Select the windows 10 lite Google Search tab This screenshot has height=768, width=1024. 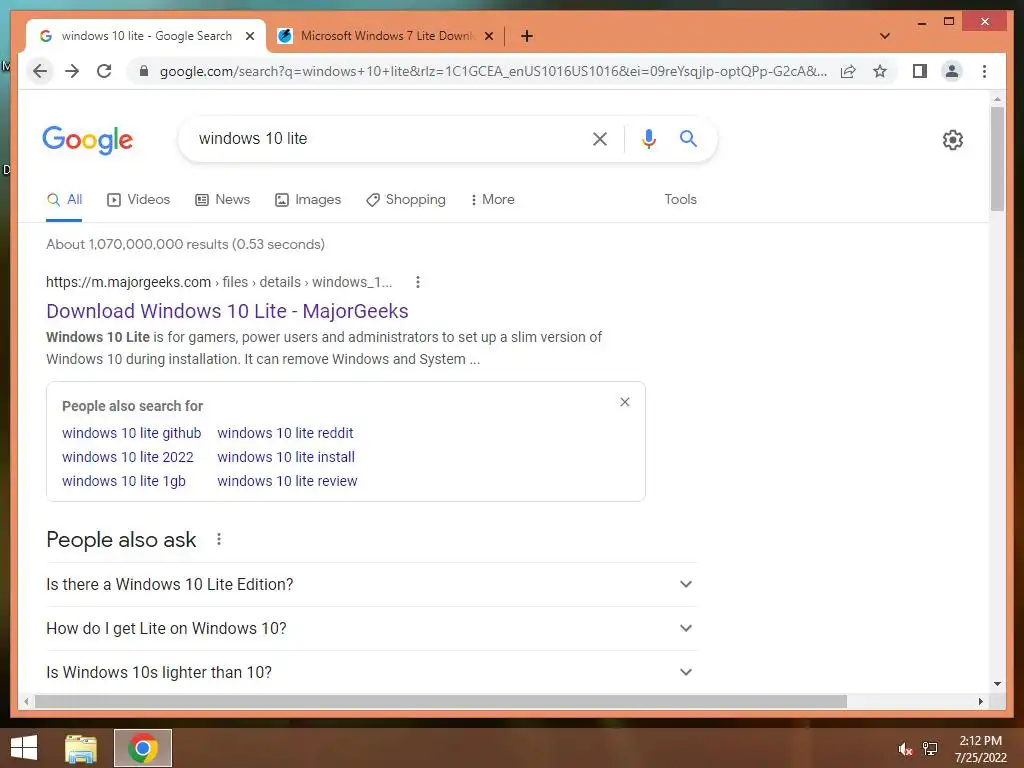coord(146,36)
